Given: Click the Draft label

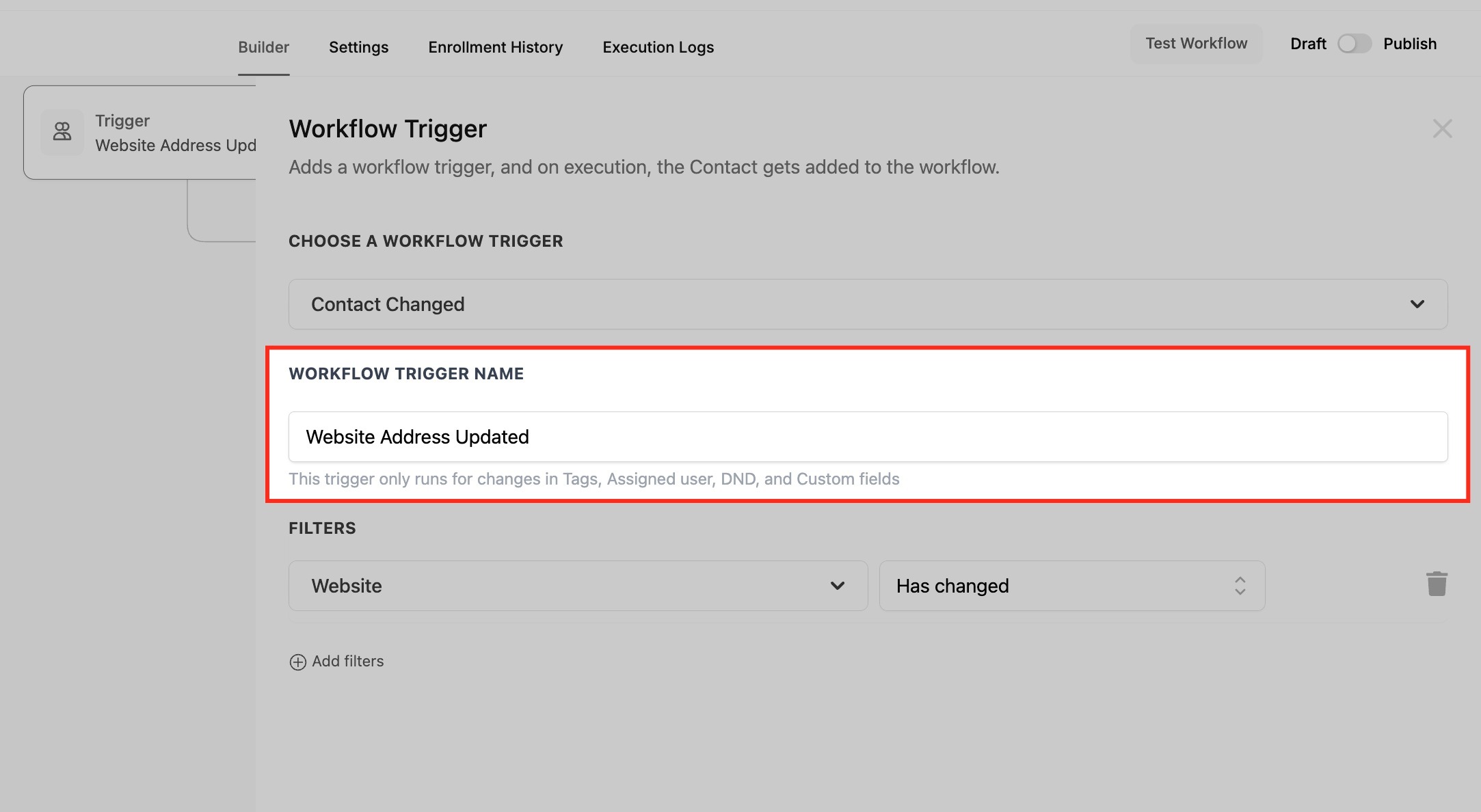Looking at the screenshot, I should coord(1307,44).
